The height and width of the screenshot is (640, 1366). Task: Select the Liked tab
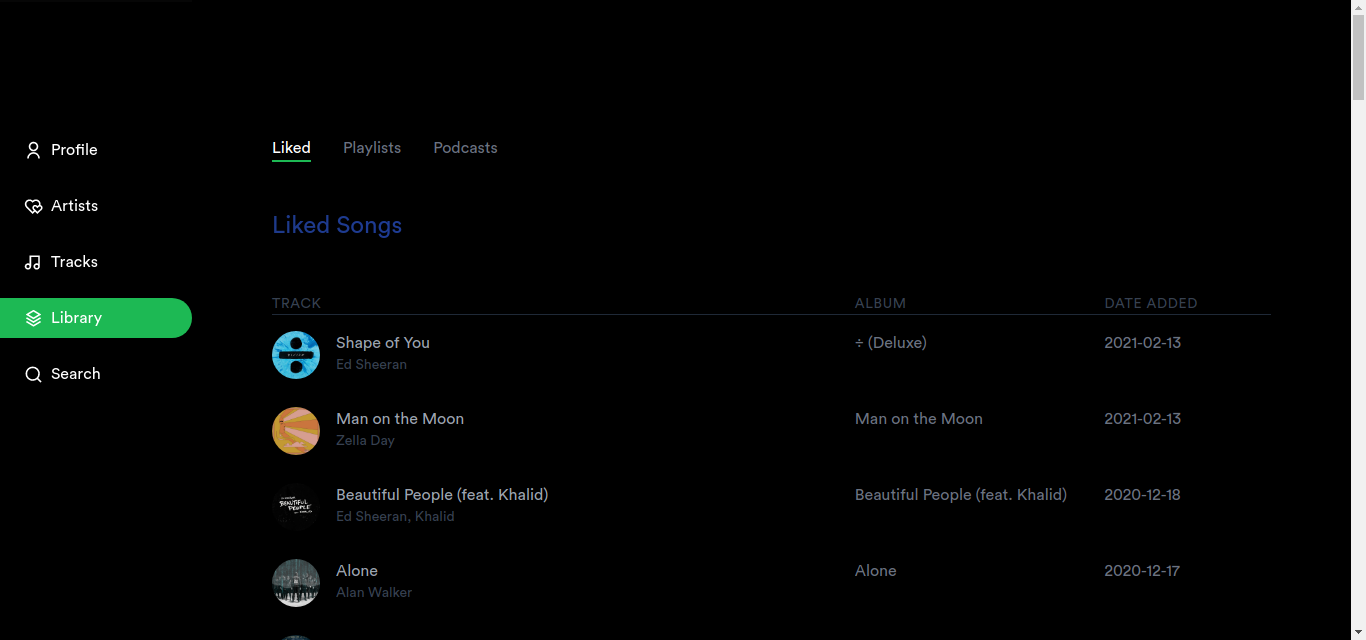291,148
